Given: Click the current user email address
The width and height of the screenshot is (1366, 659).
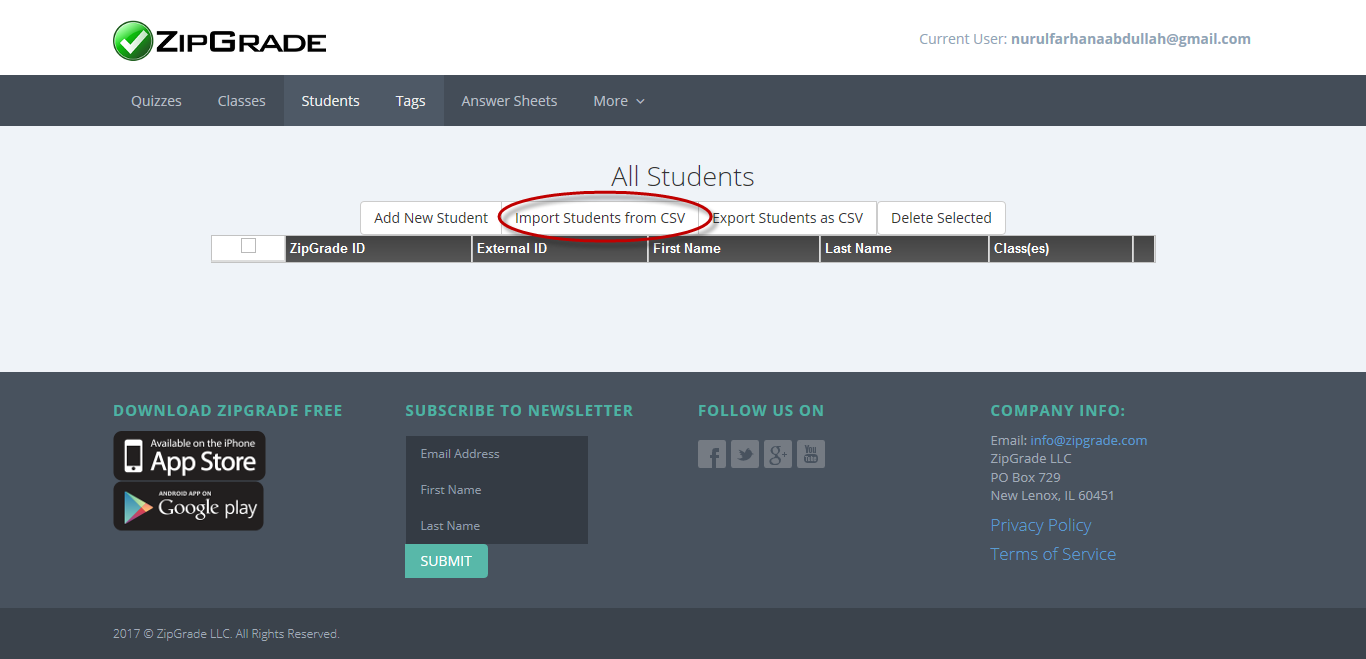Looking at the screenshot, I should (1131, 39).
